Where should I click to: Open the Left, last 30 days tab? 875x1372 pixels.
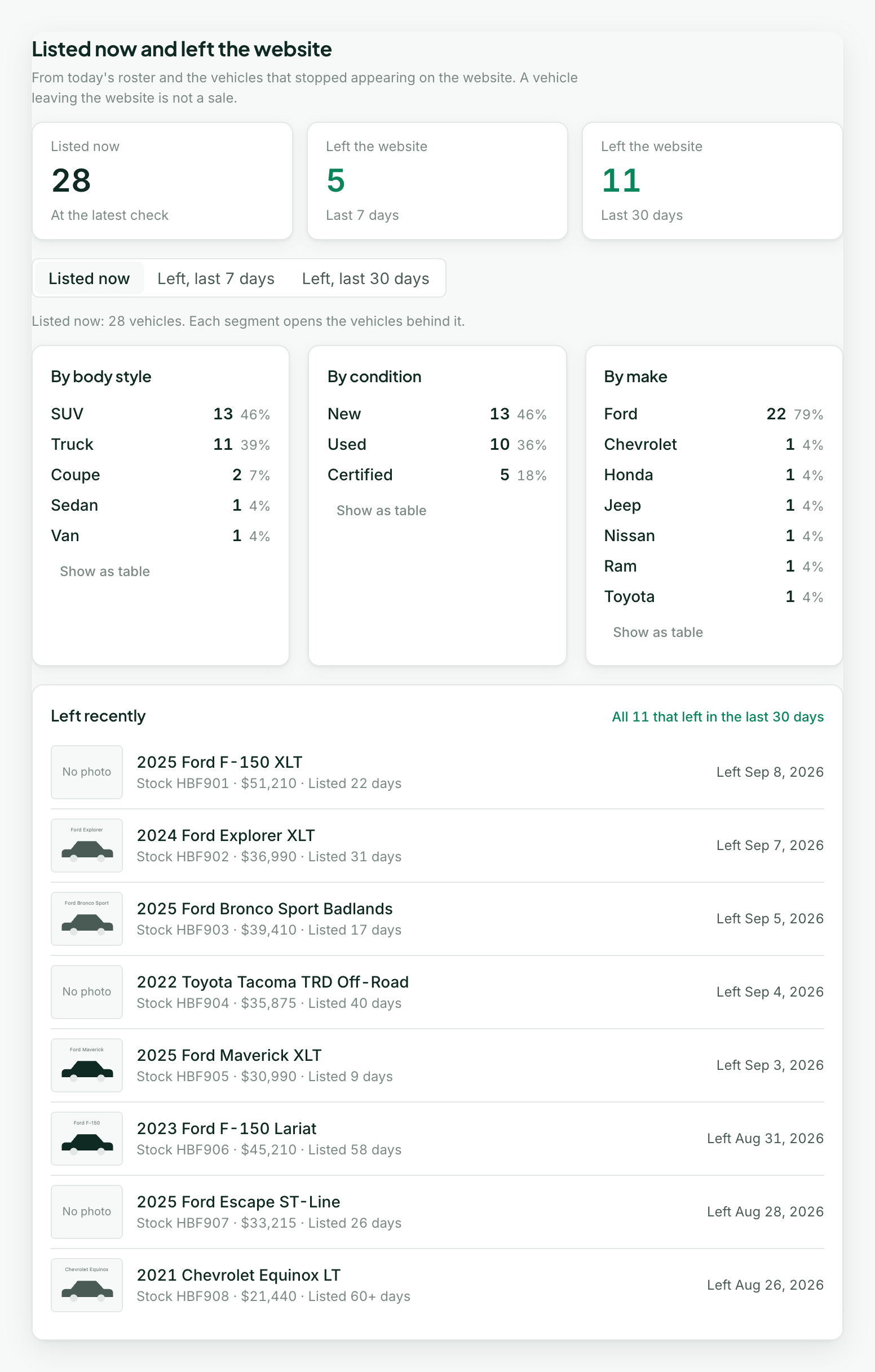click(x=365, y=278)
